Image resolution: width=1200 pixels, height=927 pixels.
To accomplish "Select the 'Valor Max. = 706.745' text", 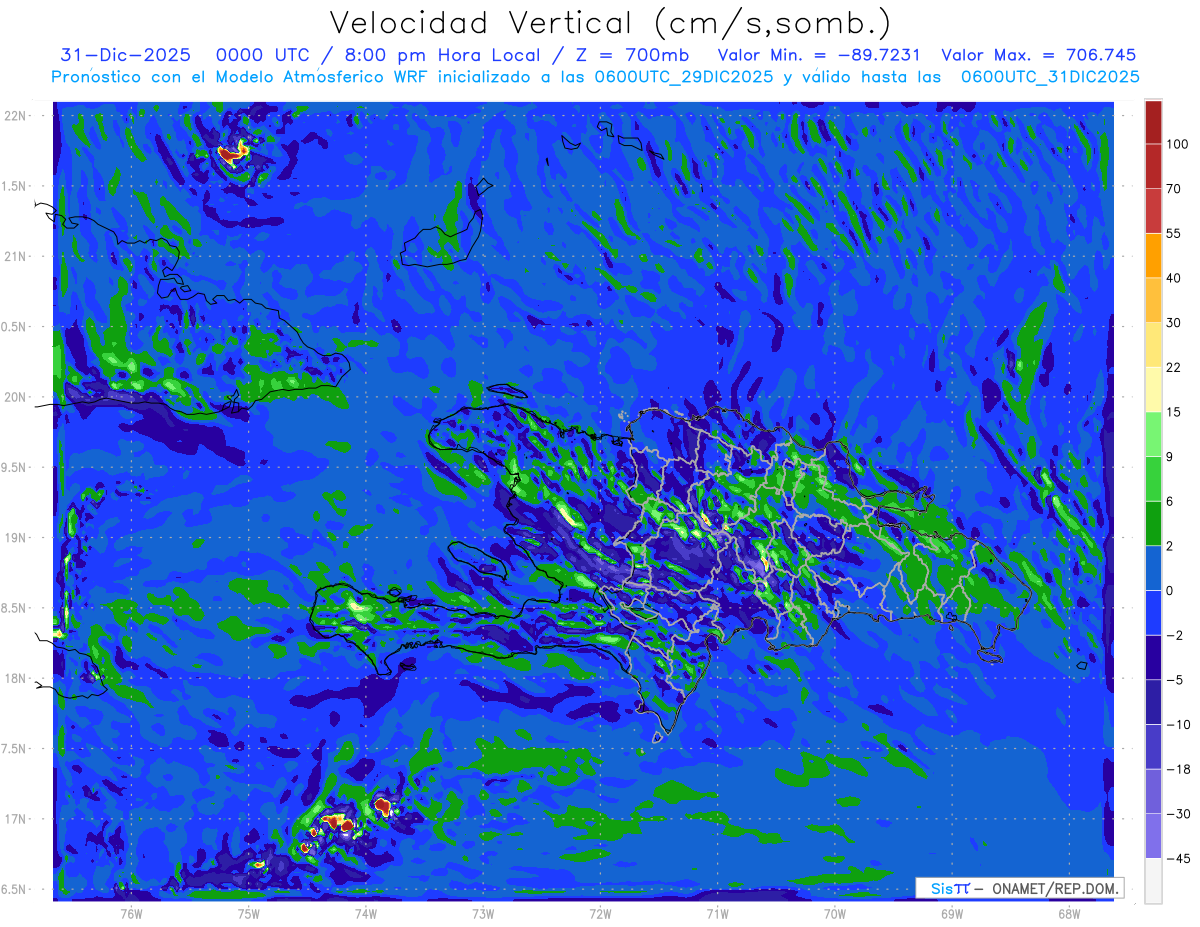I will point(1038,55).
